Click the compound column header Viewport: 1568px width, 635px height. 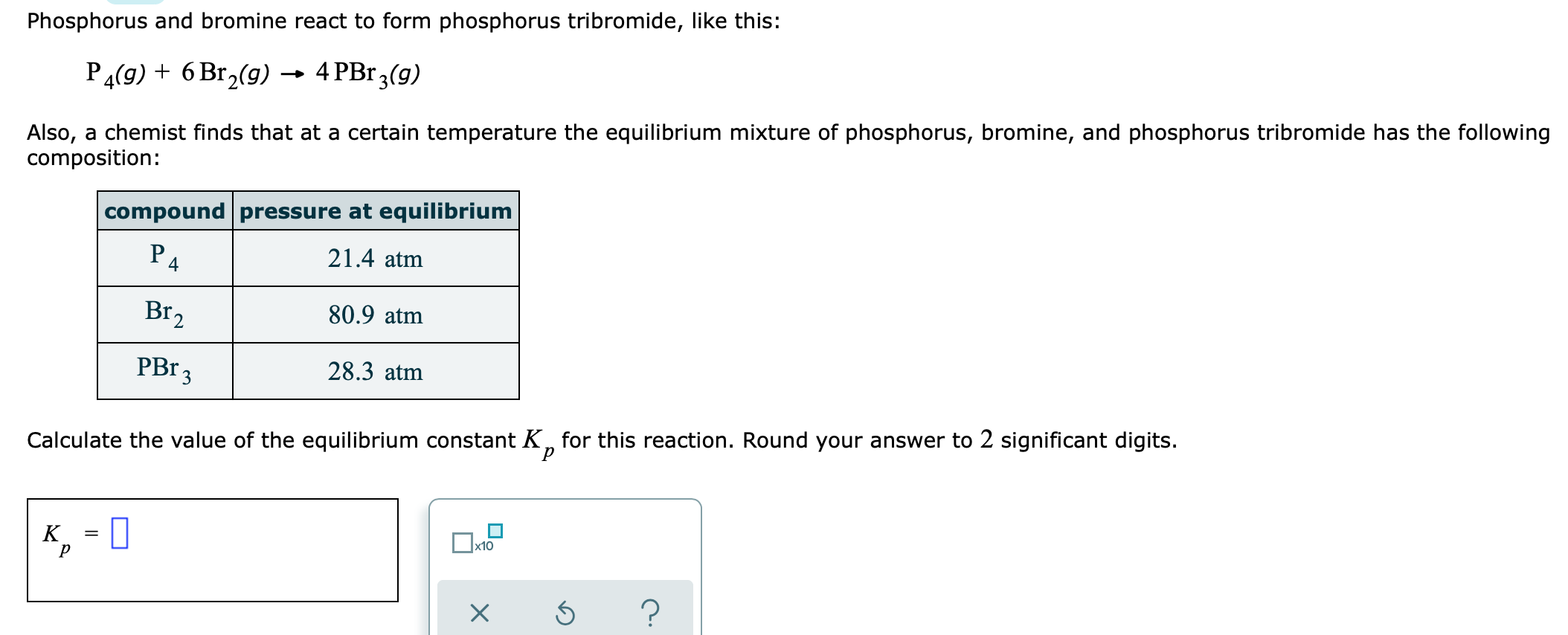click(x=164, y=211)
